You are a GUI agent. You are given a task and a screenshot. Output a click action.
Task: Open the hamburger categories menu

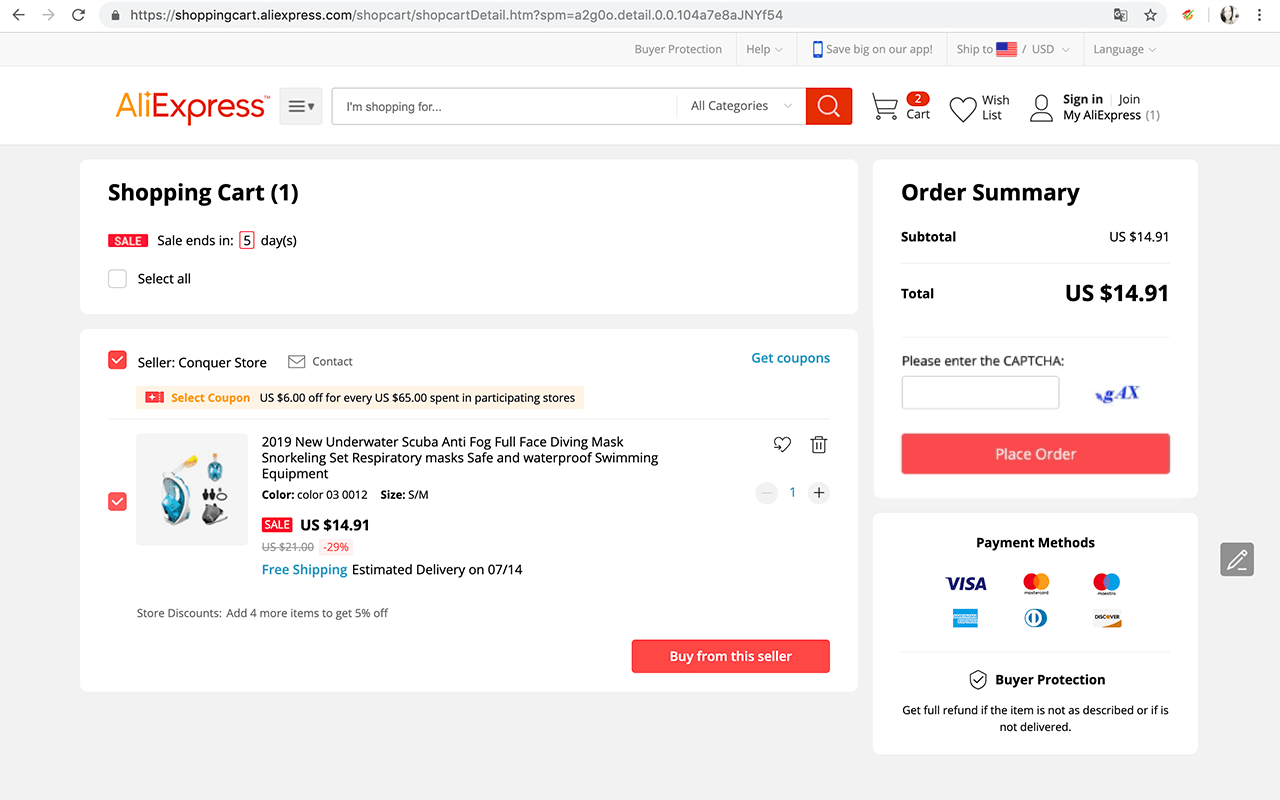(x=300, y=106)
